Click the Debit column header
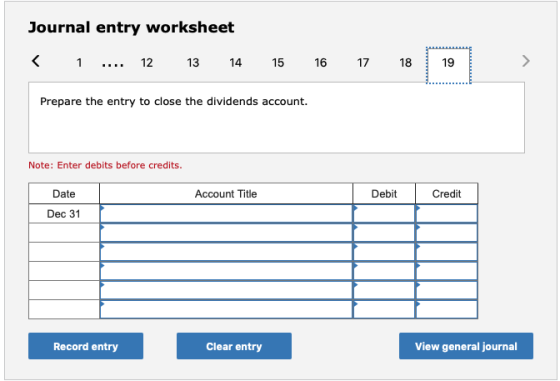 [384, 194]
